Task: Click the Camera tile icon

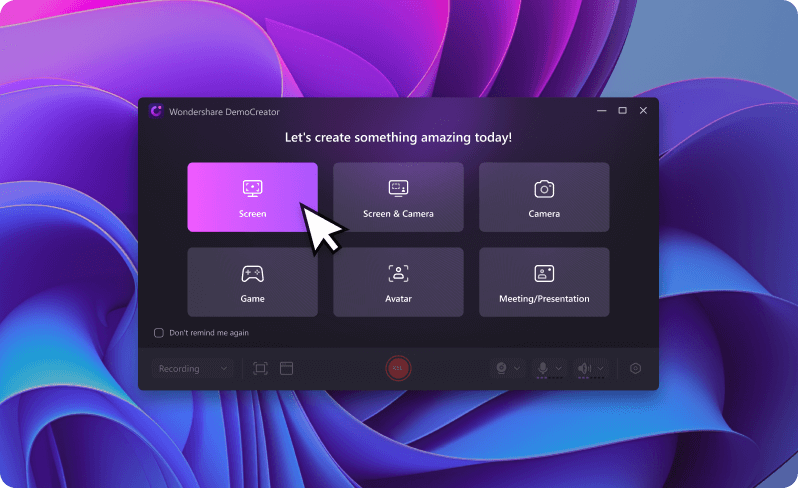Action: [x=544, y=188]
